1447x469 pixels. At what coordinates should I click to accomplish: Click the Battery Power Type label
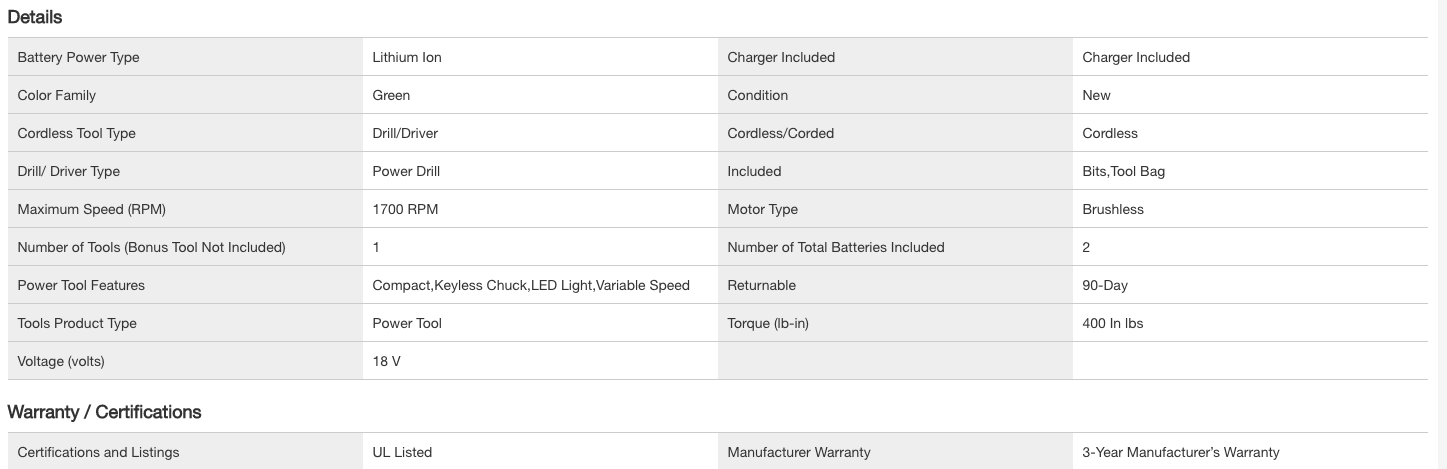click(78, 57)
